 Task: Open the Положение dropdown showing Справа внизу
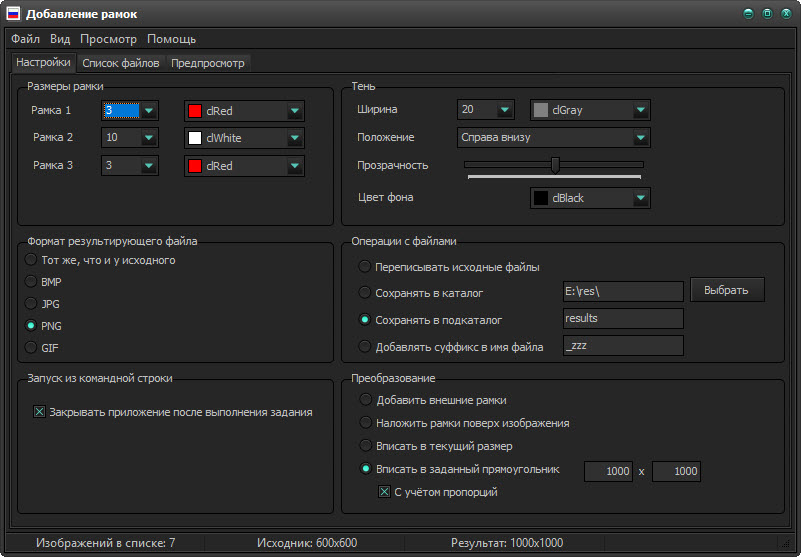(641, 137)
